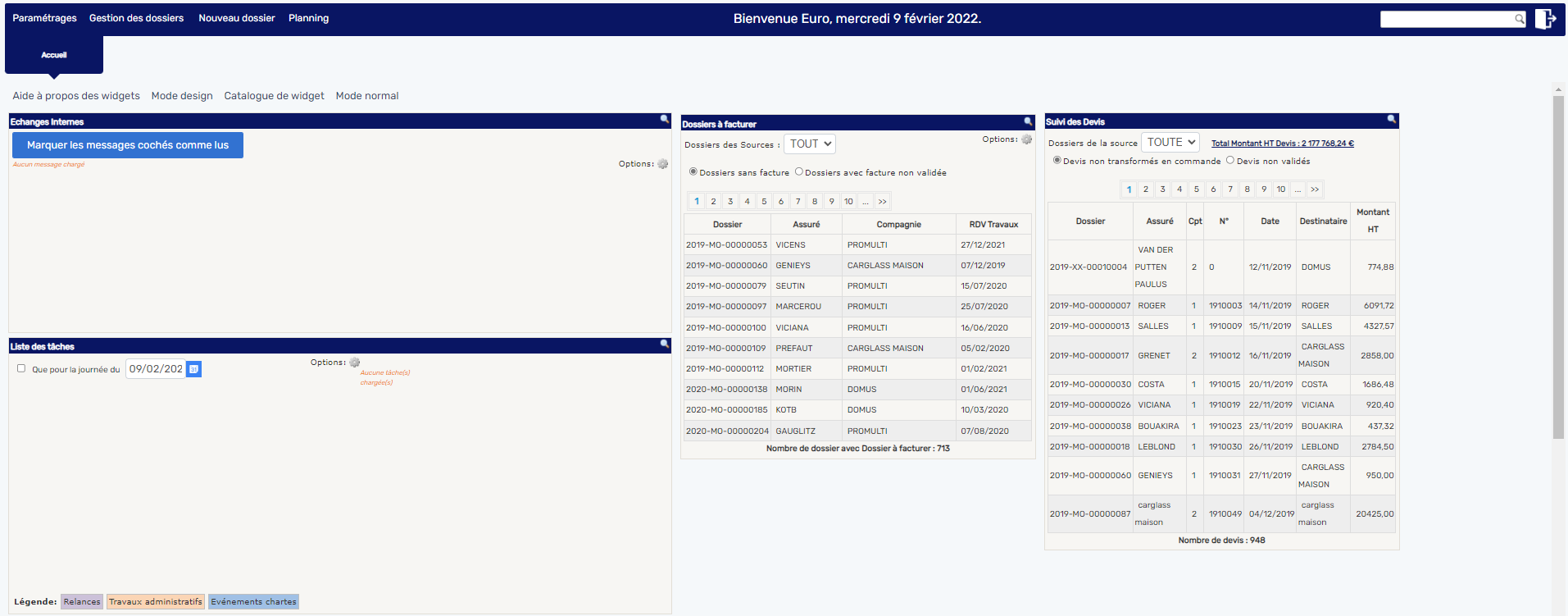Click magnifier icon in Suivi des Devis header
Image resolution: width=1568 pixels, height=616 pixels.
(1391, 120)
